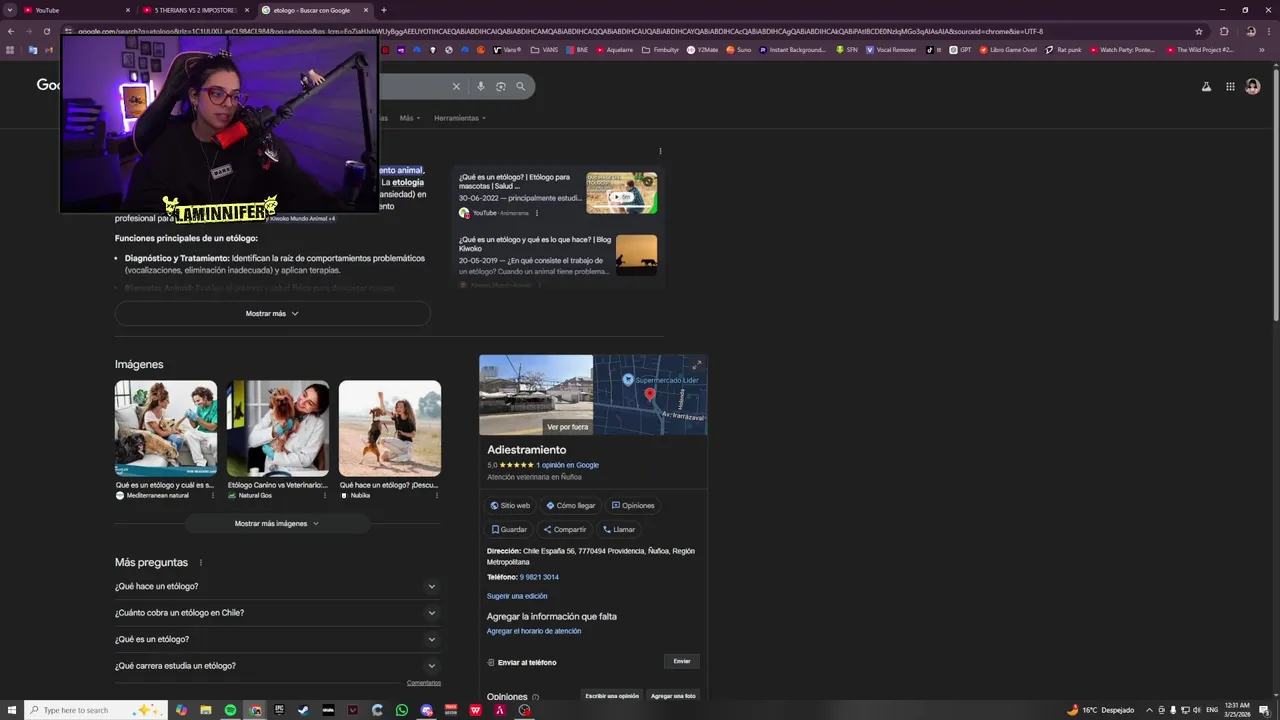Screen dimensions: 1280x720
Task: Open Steam from the taskbar
Action: point(303,710)
